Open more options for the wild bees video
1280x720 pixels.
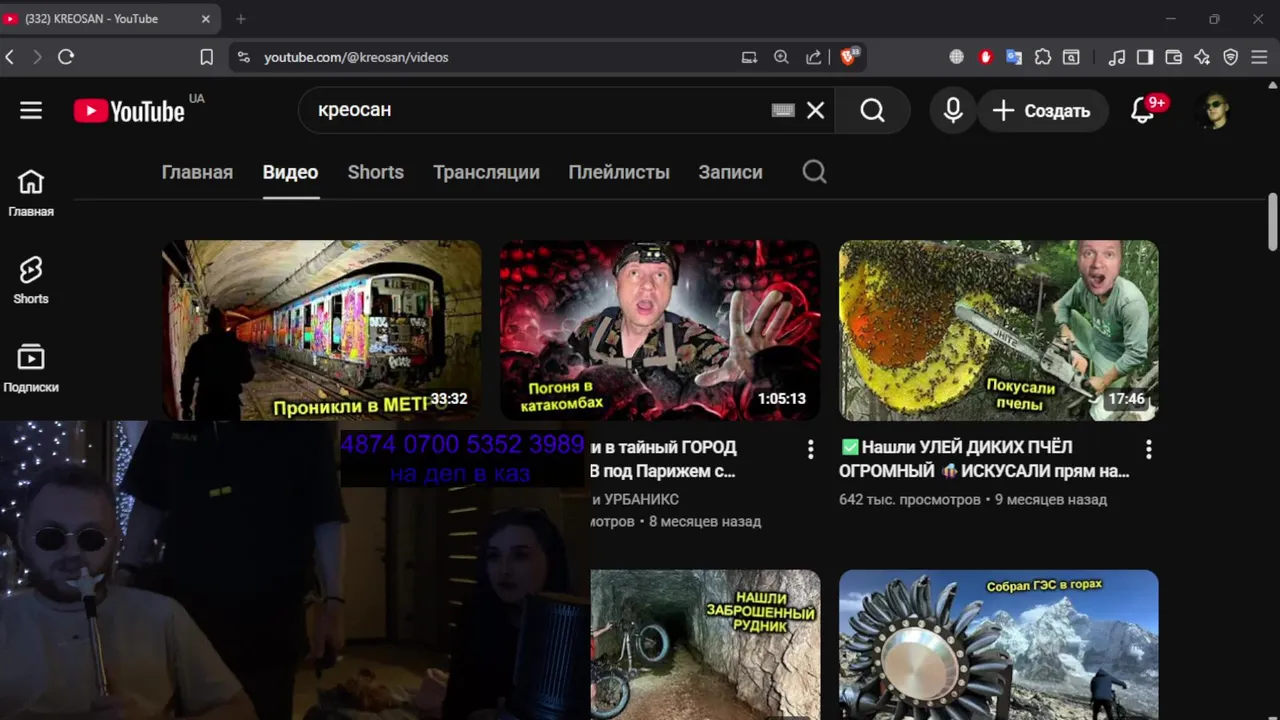[x=1148, y=450]
